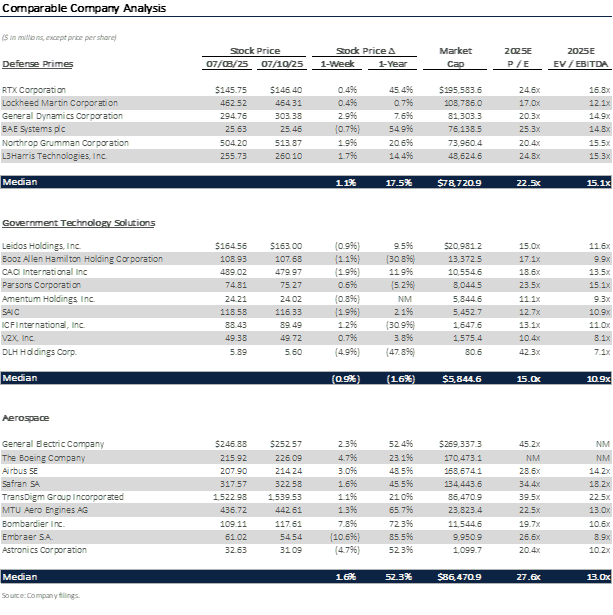Click "Amentum Holdings, Inc." company name

pyautogui.click(x=48, y=299)
